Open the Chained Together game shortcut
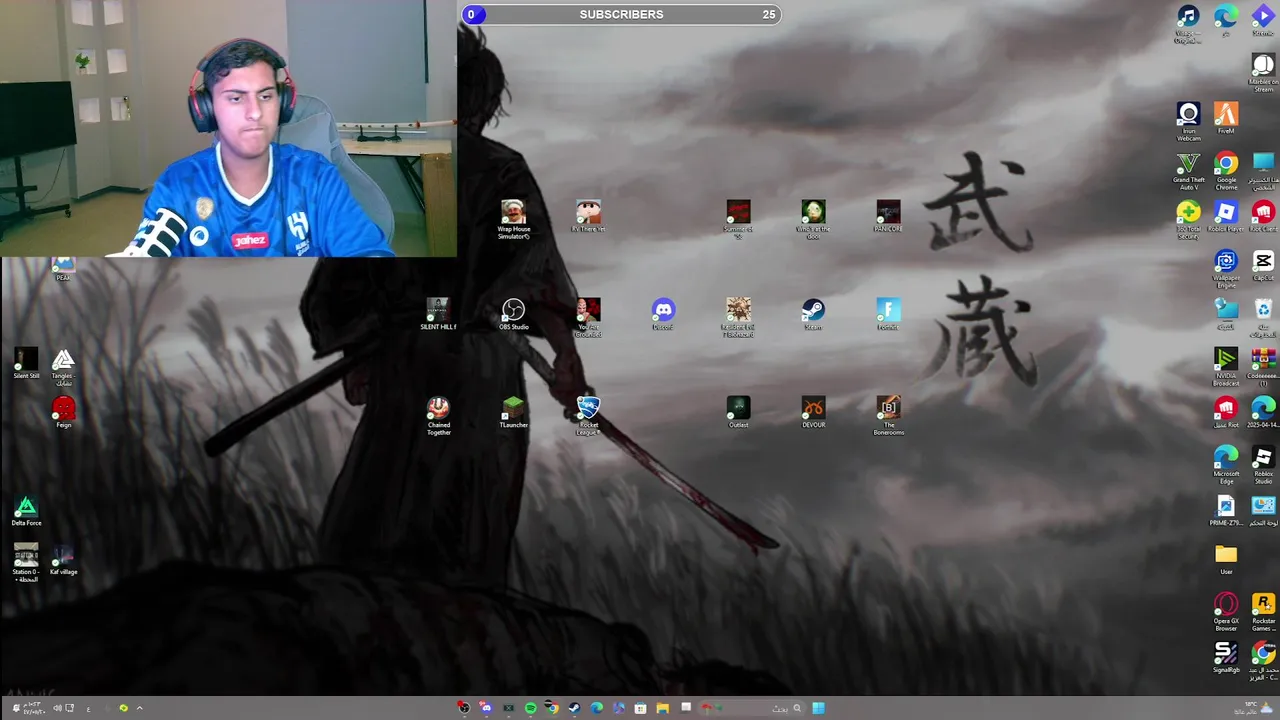Viewport: 1280px width, 720px height. point(438,416)
